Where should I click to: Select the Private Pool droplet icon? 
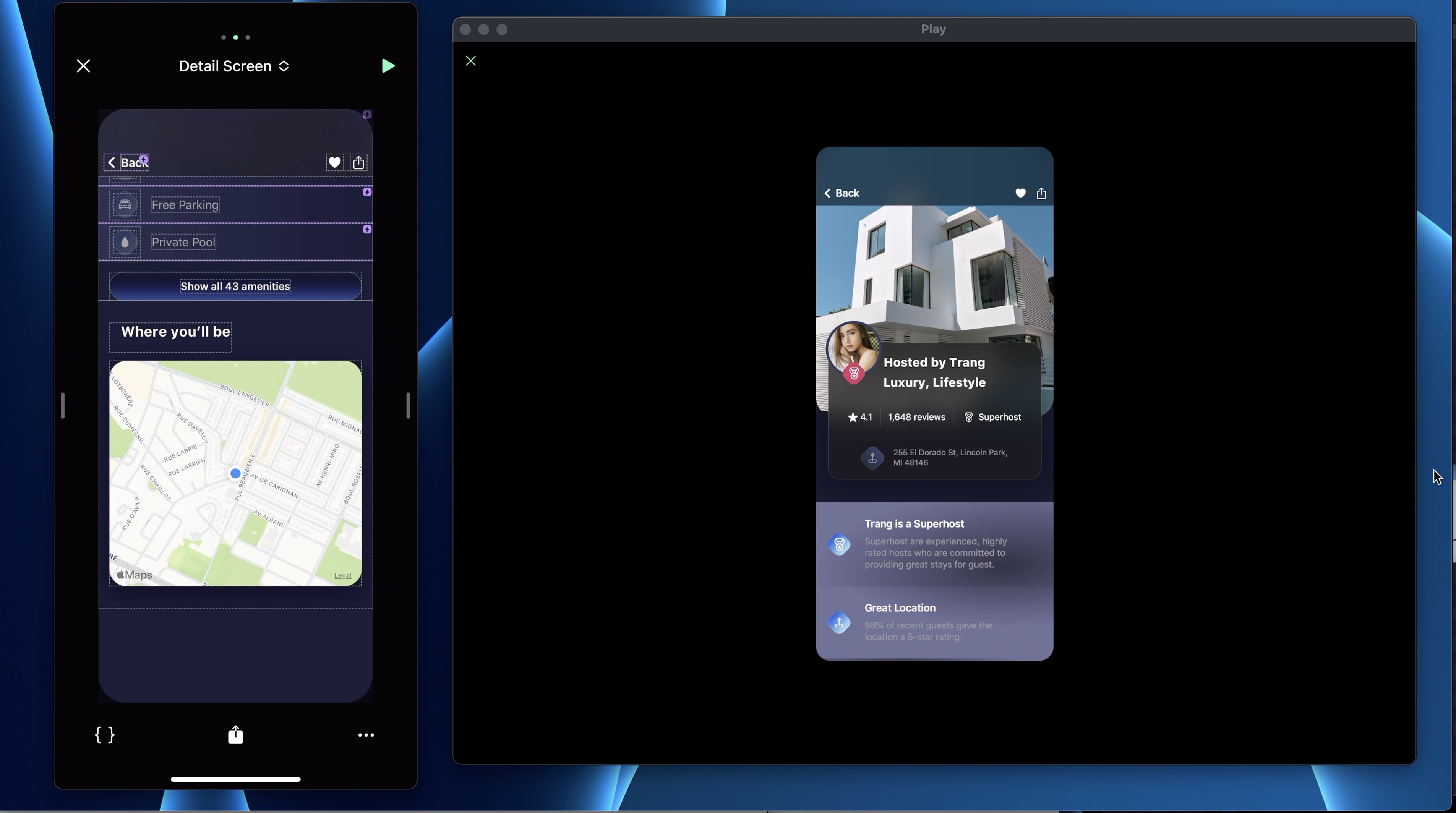click(125, 242)
